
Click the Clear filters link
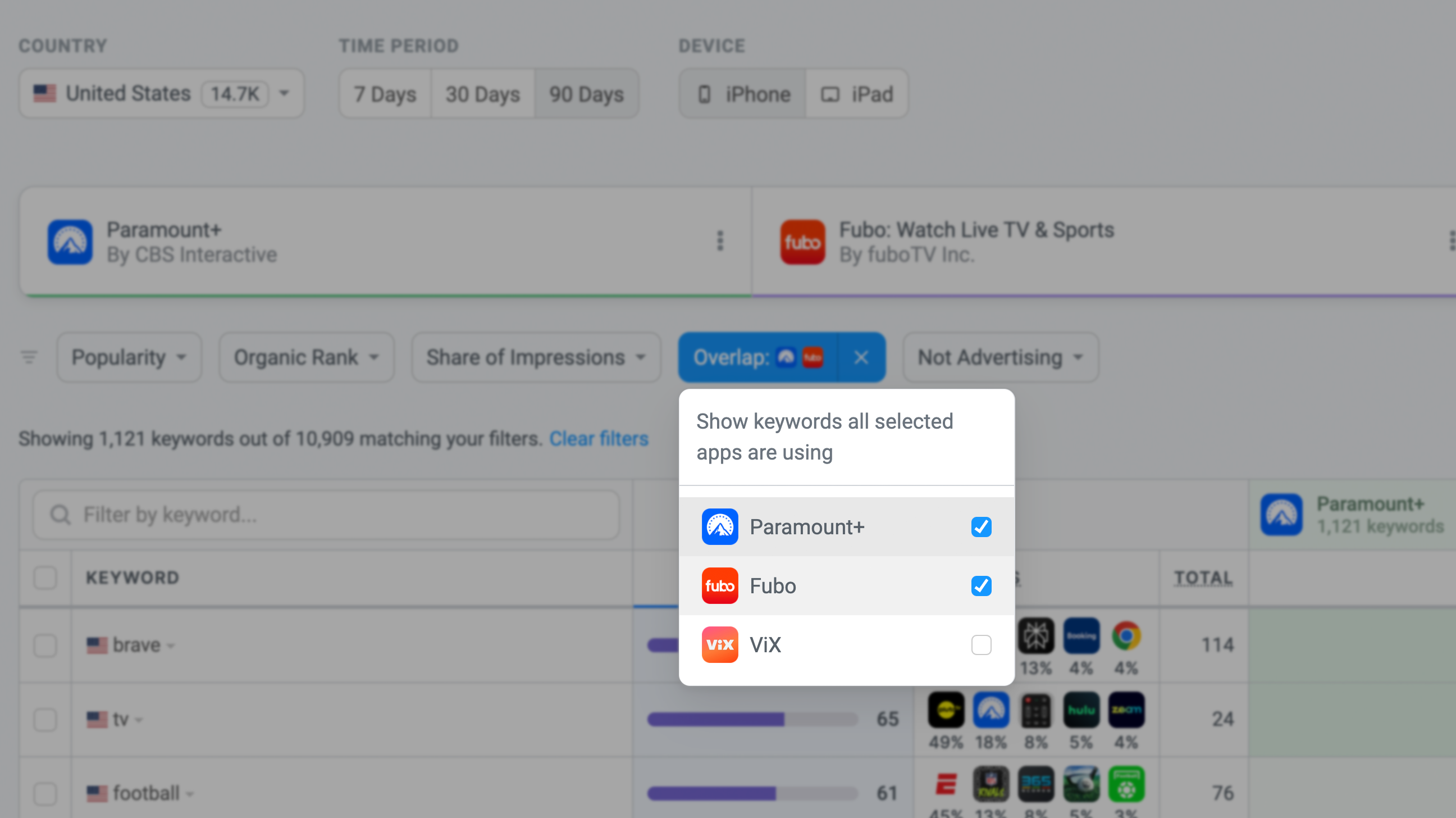[599, 438]
